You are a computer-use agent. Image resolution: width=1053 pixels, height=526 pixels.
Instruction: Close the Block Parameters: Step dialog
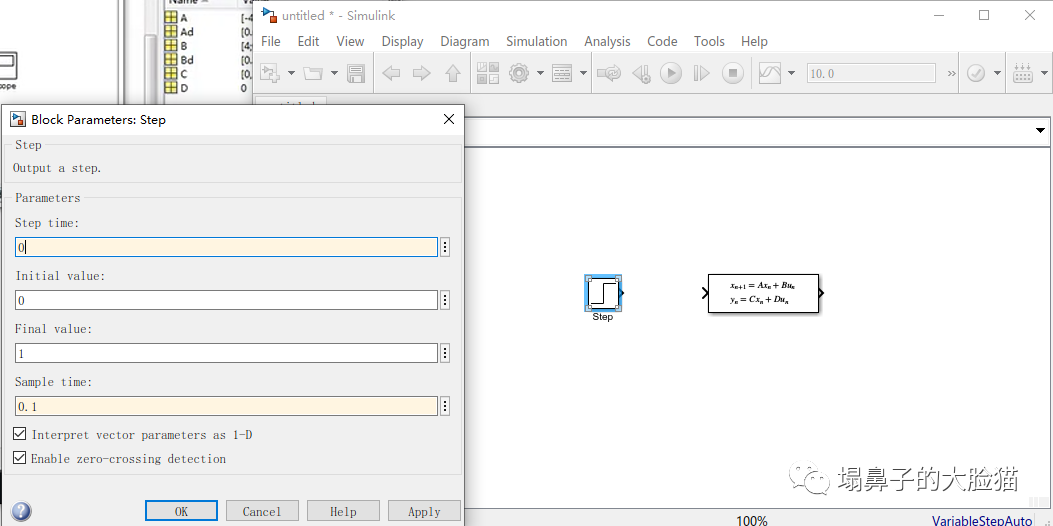[x=449, y=120]
